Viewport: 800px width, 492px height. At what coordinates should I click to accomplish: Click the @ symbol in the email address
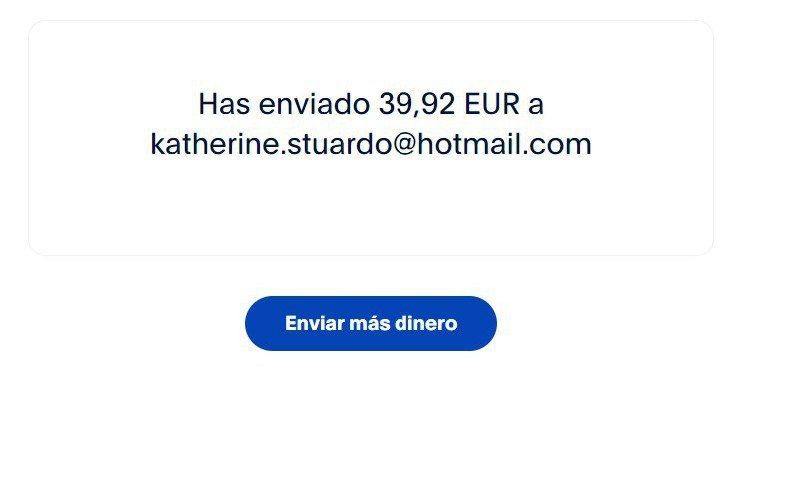click(405, 145)
